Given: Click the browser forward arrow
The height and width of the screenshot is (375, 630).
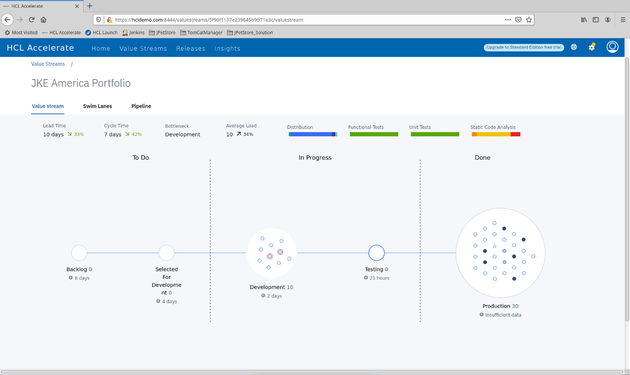Looking at the screenshot, I should (x=20, y=19).
